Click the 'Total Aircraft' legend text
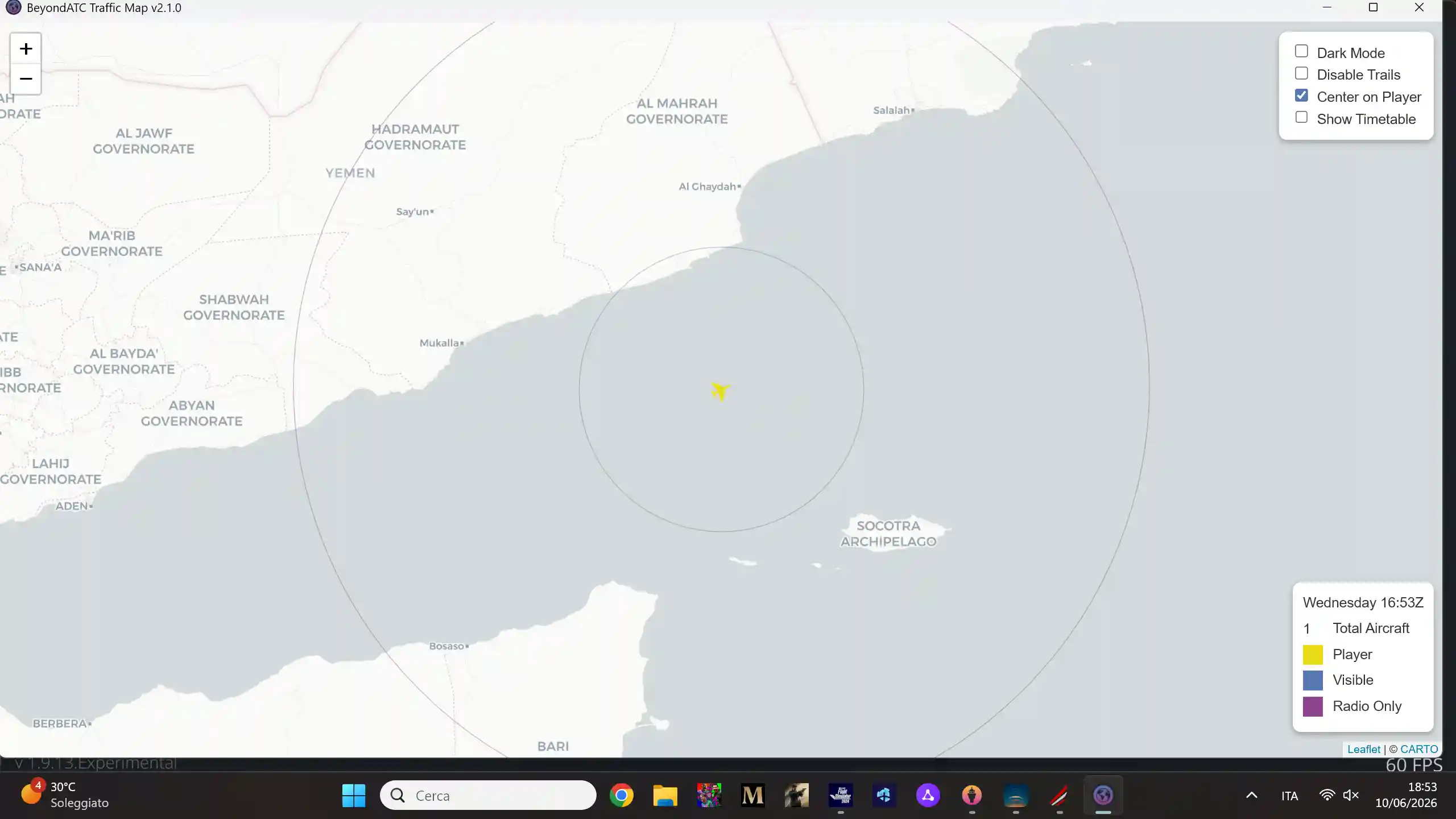Viewport: 1456px width, 819px height. point(1371,628)
